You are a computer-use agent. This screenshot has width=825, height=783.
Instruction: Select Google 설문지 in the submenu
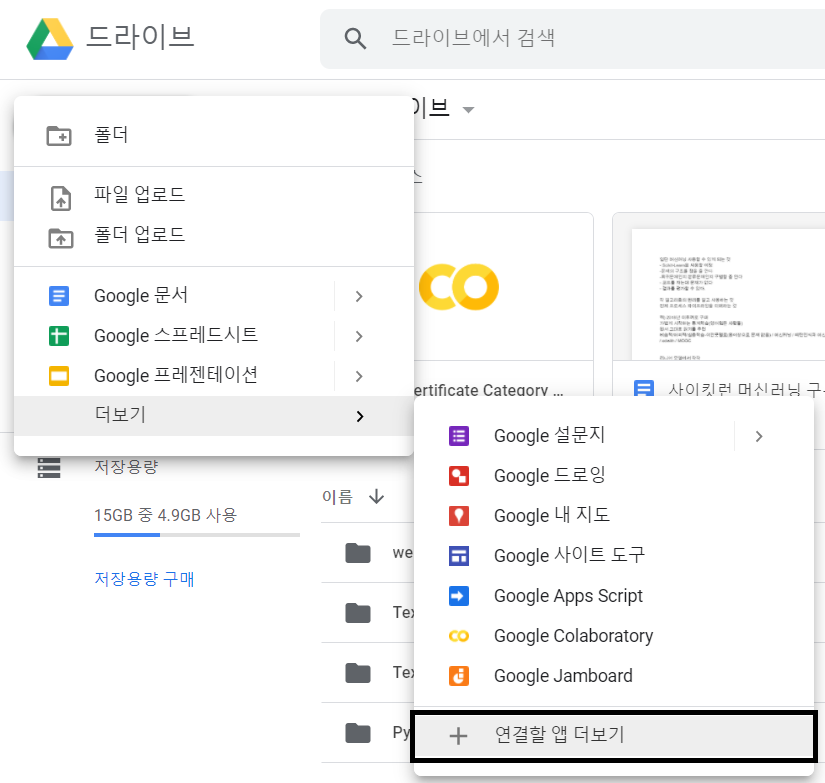pos(575,436)
